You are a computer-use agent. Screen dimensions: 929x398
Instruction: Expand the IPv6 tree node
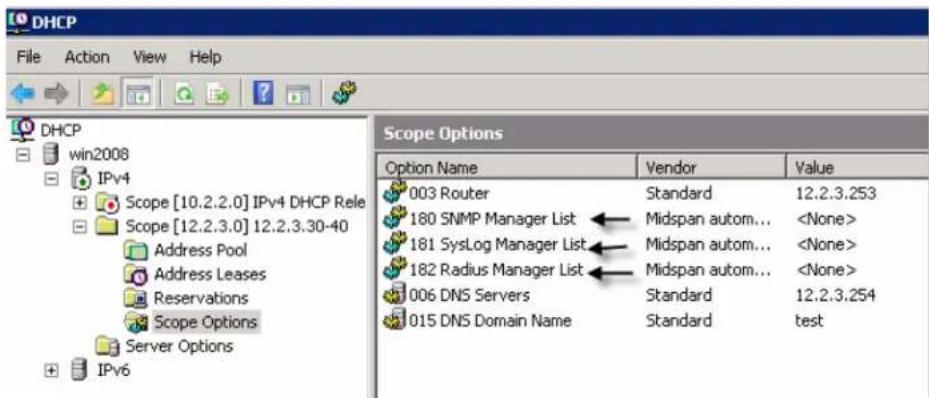coord(52,370)
